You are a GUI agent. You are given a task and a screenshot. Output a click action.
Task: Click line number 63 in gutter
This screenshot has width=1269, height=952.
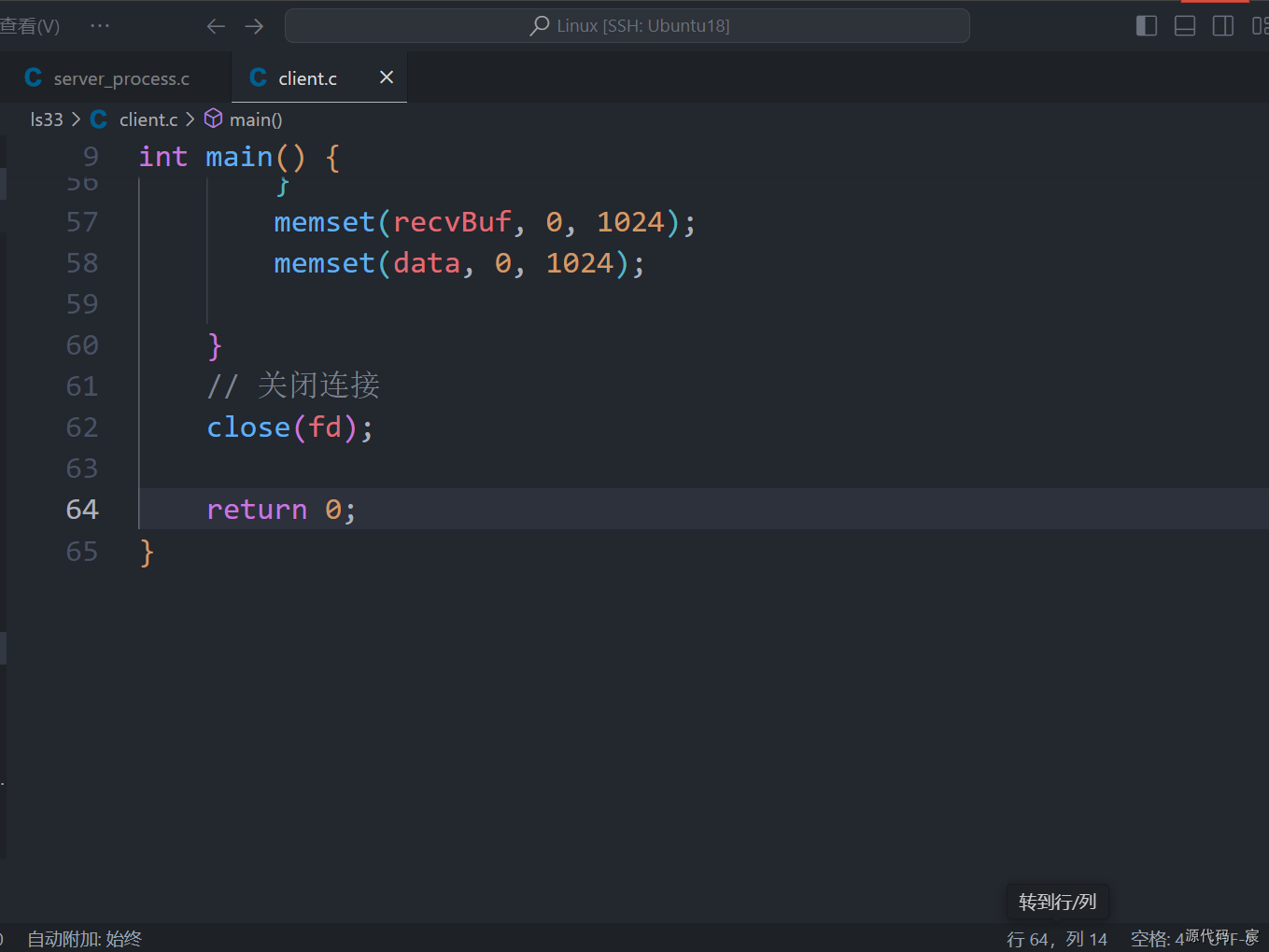[x=82, y=469]
